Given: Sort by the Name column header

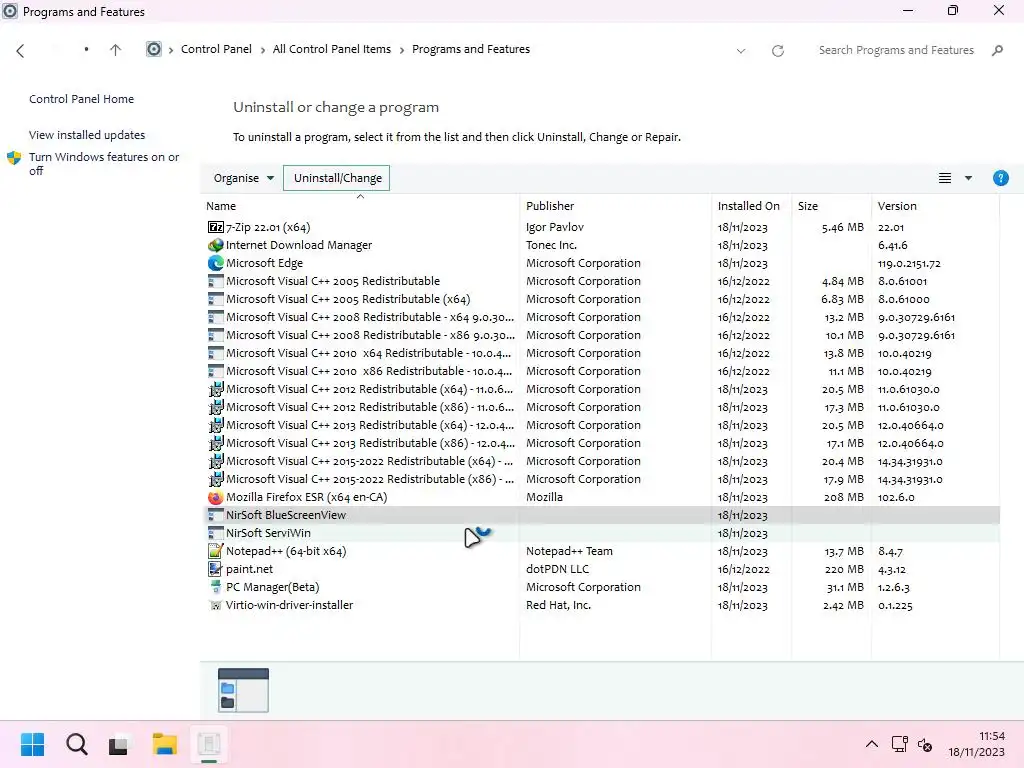Looking at the screenshot, I should [x=360, y=206].
